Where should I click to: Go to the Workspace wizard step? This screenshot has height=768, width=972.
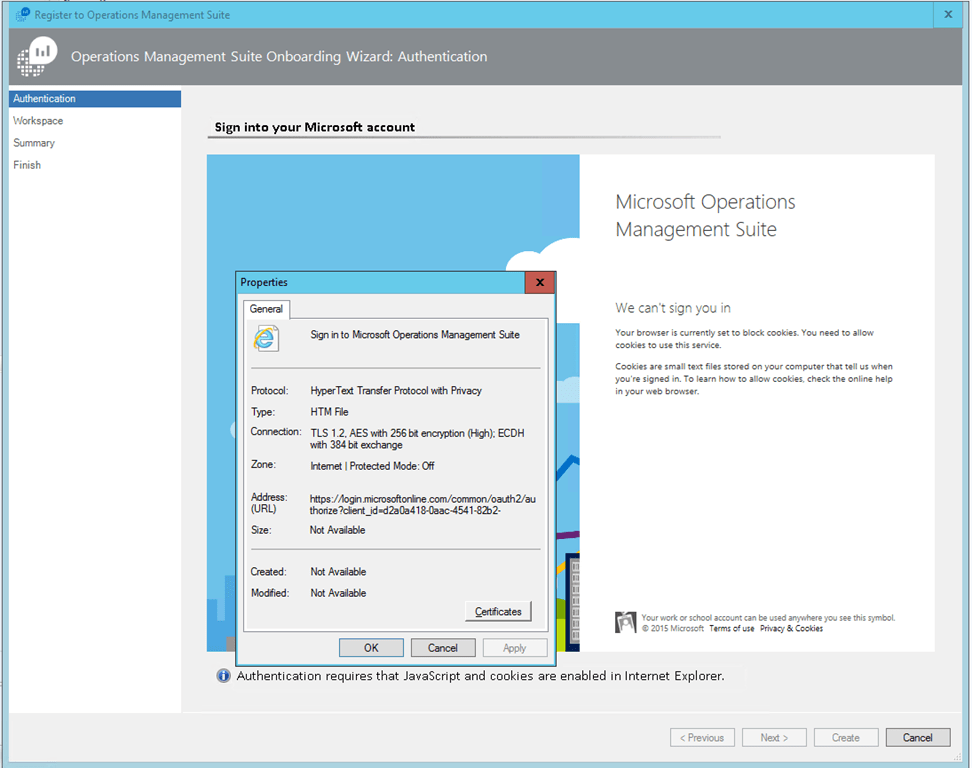(38, 121)
